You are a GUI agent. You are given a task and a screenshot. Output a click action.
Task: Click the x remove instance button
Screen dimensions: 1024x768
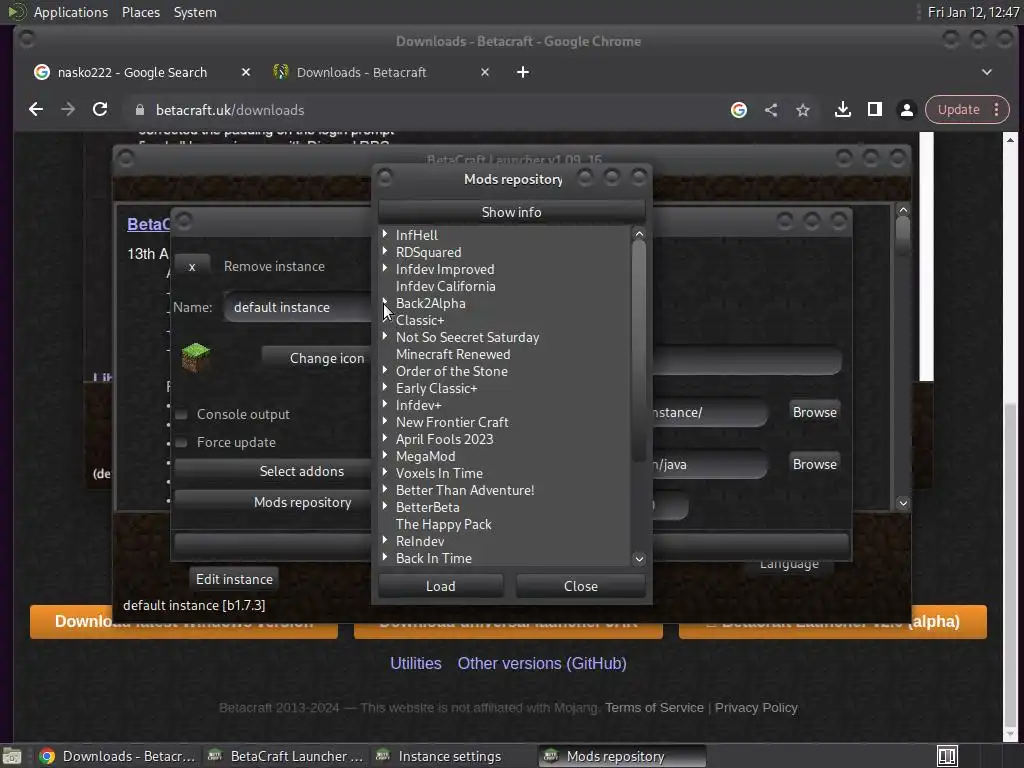(x=192, y=266)
